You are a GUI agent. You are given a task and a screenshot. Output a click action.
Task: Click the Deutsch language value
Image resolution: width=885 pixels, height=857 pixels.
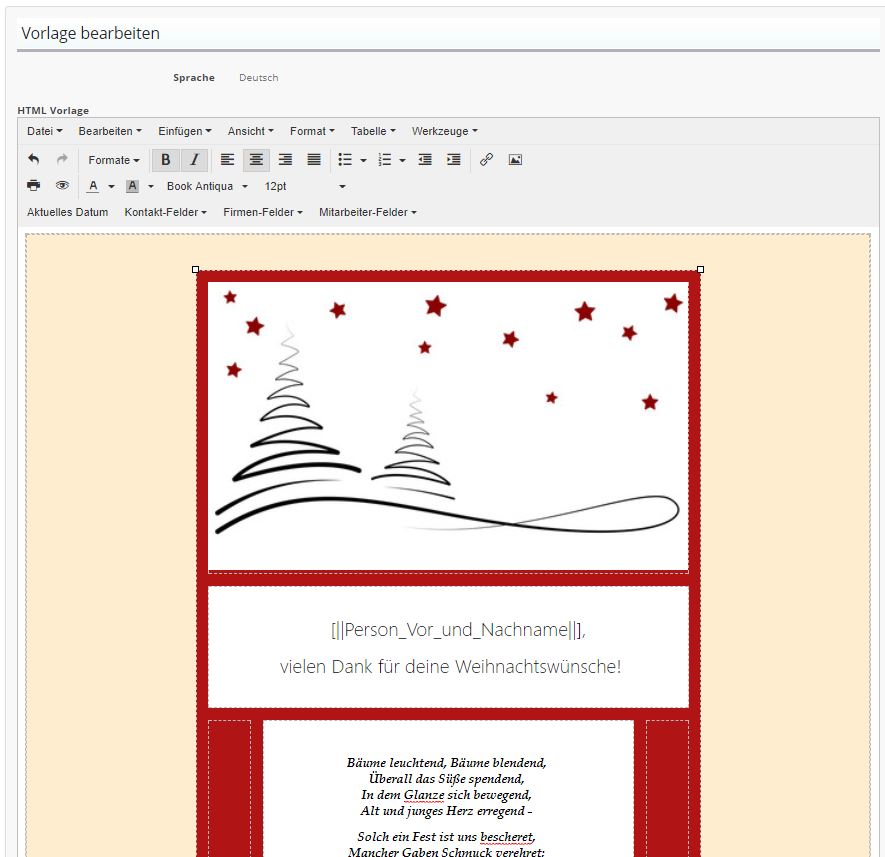(259, 78)
